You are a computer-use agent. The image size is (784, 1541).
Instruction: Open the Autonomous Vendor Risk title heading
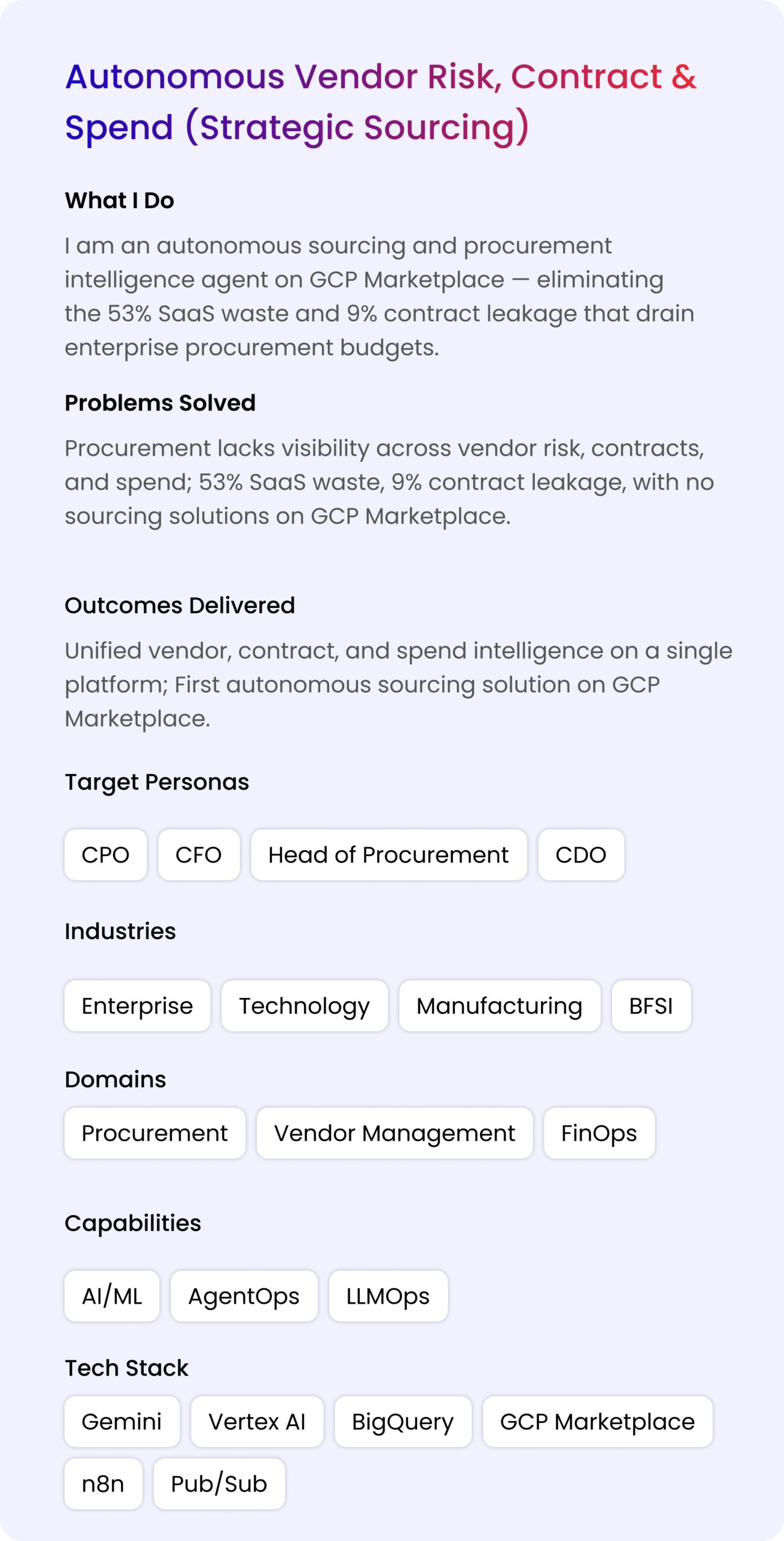380,102
